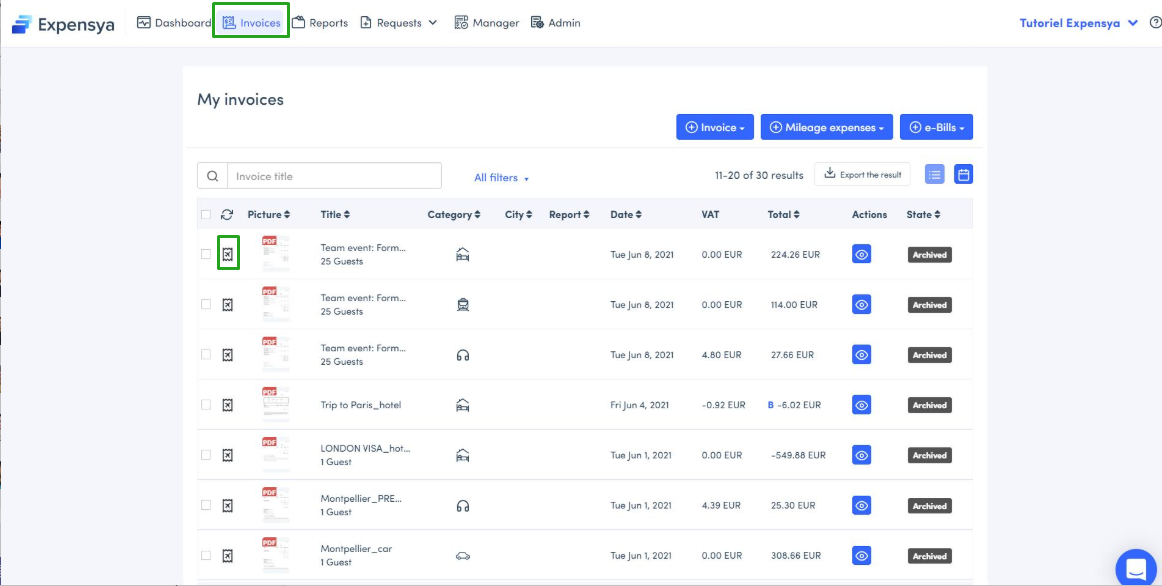
Task: View the Montpellier_car invoice eye icon
Action: click(862, 556)
